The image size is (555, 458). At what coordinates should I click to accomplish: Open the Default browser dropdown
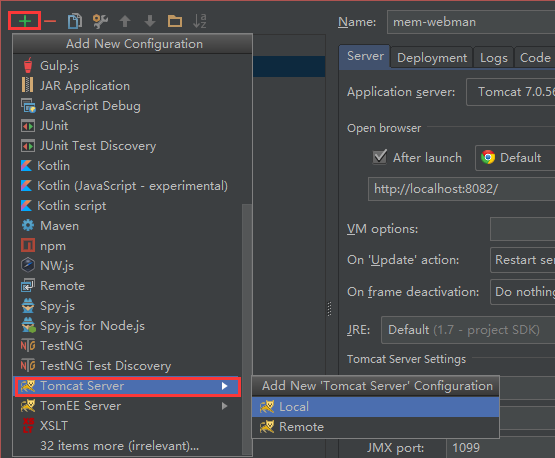click(515, 158)
